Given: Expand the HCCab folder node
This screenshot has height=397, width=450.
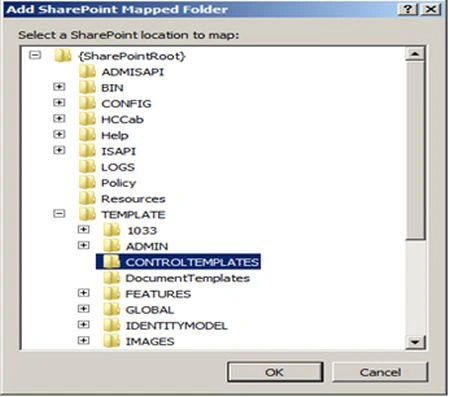Looking at the screenshot, I should [59, 118].
